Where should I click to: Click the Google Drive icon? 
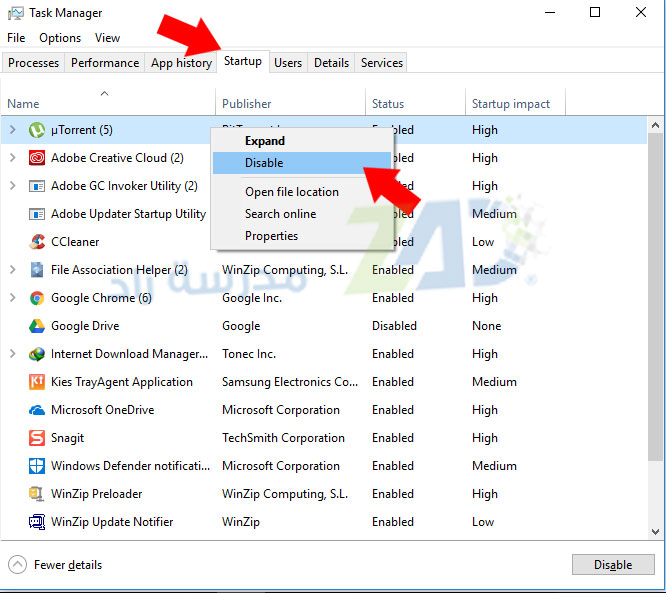pyautogui.click(x=37, y=326)
